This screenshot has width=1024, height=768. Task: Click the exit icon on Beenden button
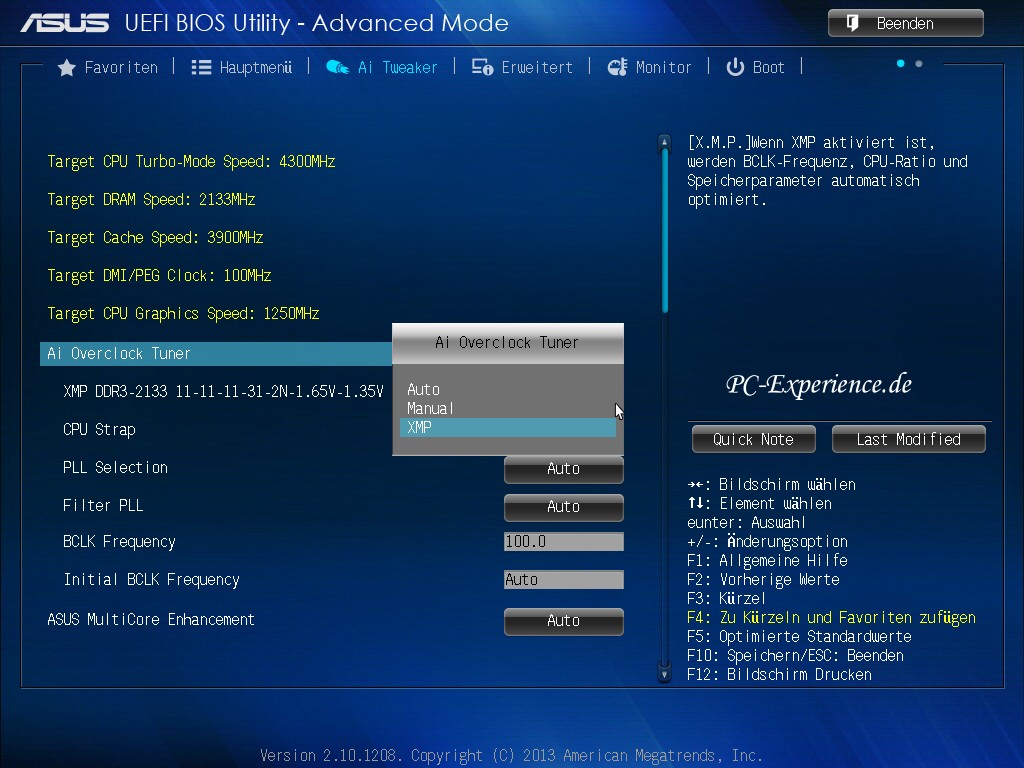click(853, 23)
